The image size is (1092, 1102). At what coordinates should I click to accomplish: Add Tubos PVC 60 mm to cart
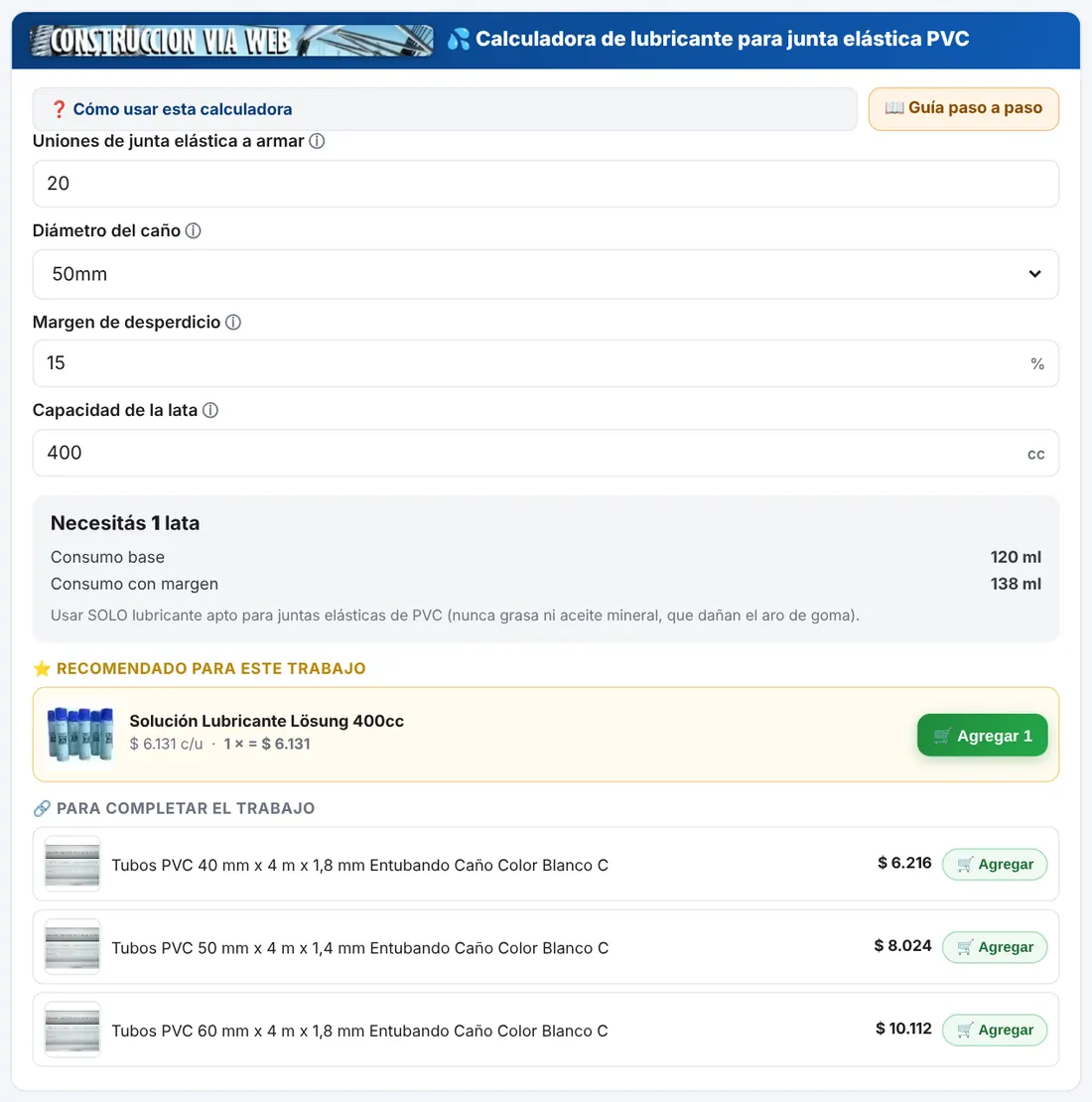(995, 1031)
